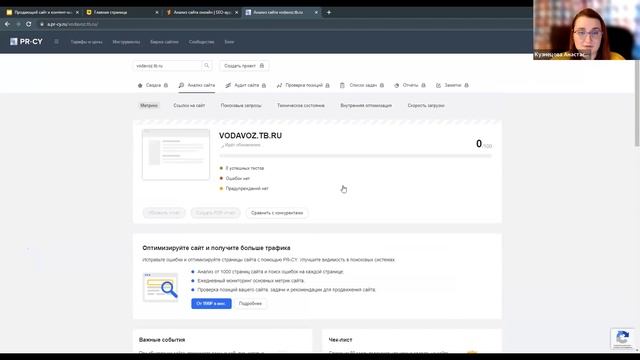640x360 pixels.
Task: Click the PR-CY logo
Action: coord(26,42)
